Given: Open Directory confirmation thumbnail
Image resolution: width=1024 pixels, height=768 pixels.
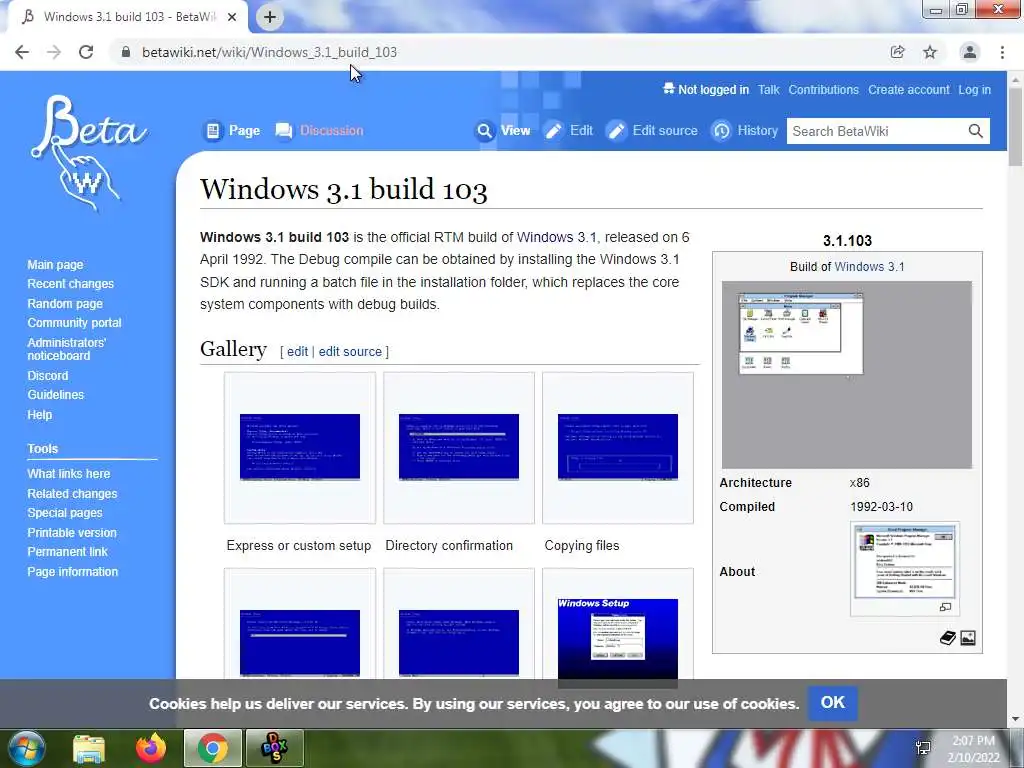Looking at the screenshot, I should pos(458,447).
